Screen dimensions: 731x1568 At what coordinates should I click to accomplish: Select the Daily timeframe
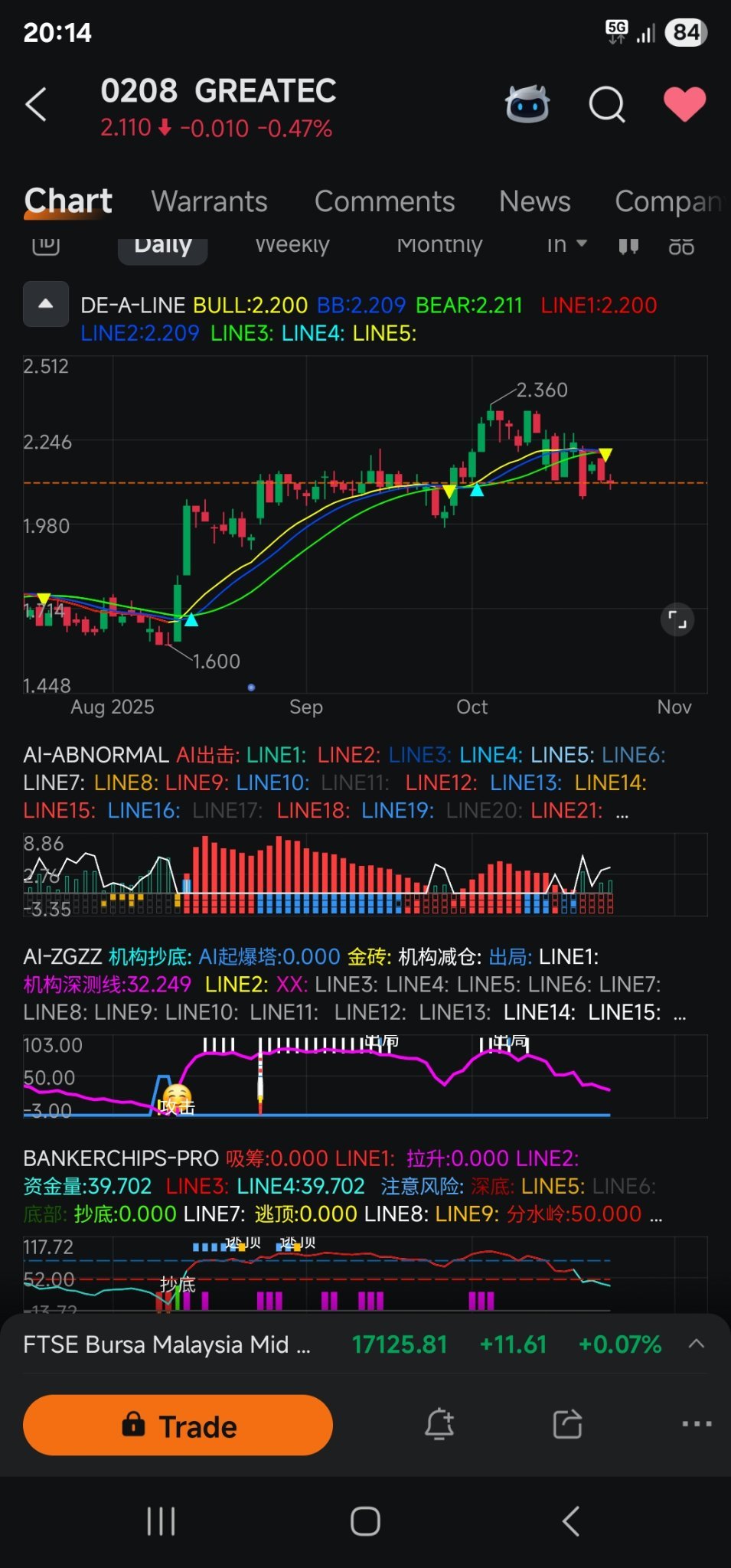(x=162, y=246)
